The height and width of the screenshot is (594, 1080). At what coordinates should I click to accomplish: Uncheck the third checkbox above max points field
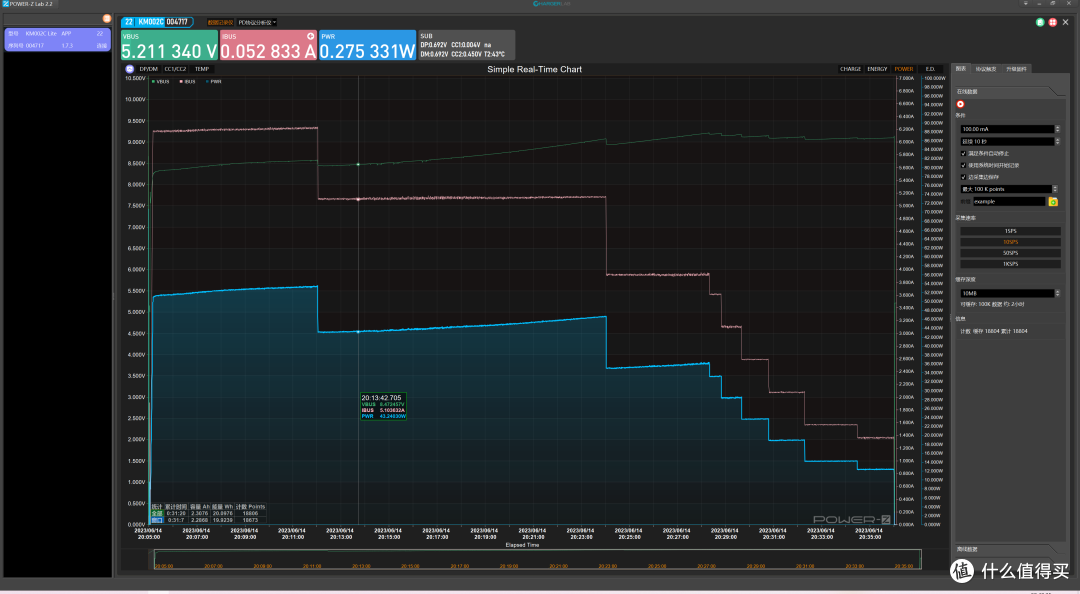(x=963, y=177)
